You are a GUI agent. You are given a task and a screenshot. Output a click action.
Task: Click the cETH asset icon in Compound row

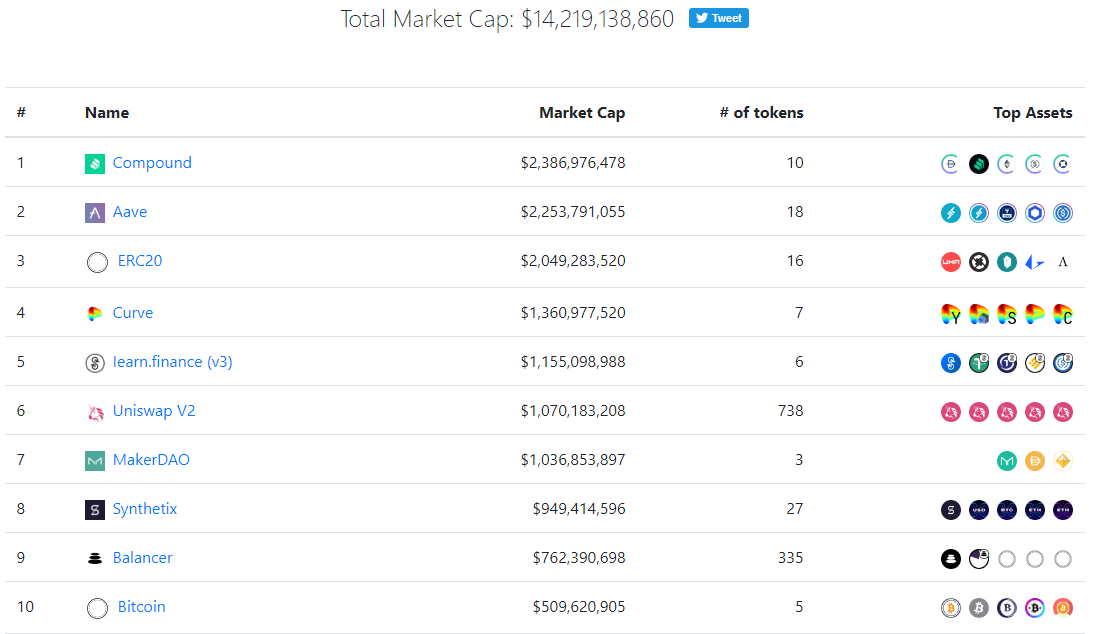(1006, 164)
